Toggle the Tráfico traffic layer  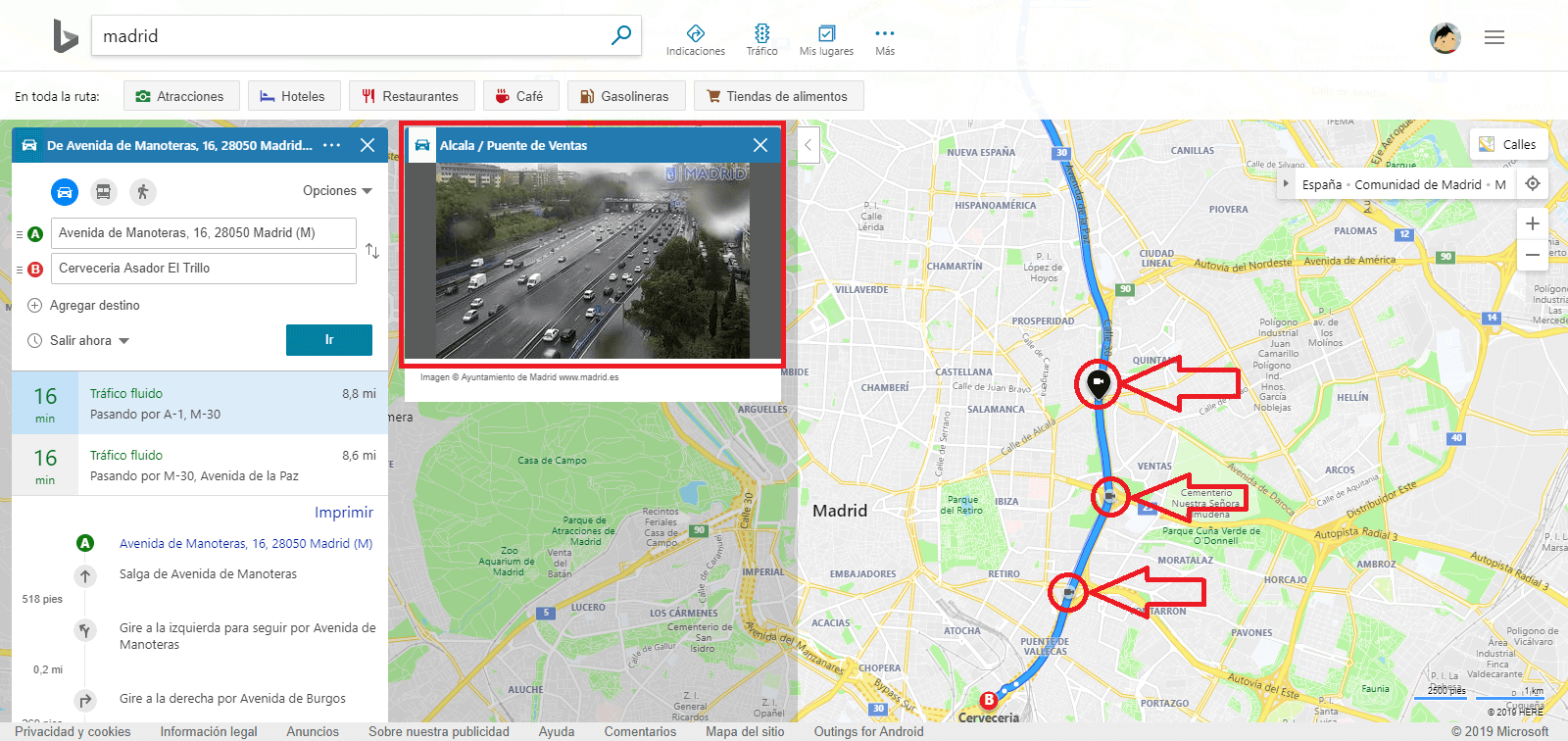pos(761,40)
